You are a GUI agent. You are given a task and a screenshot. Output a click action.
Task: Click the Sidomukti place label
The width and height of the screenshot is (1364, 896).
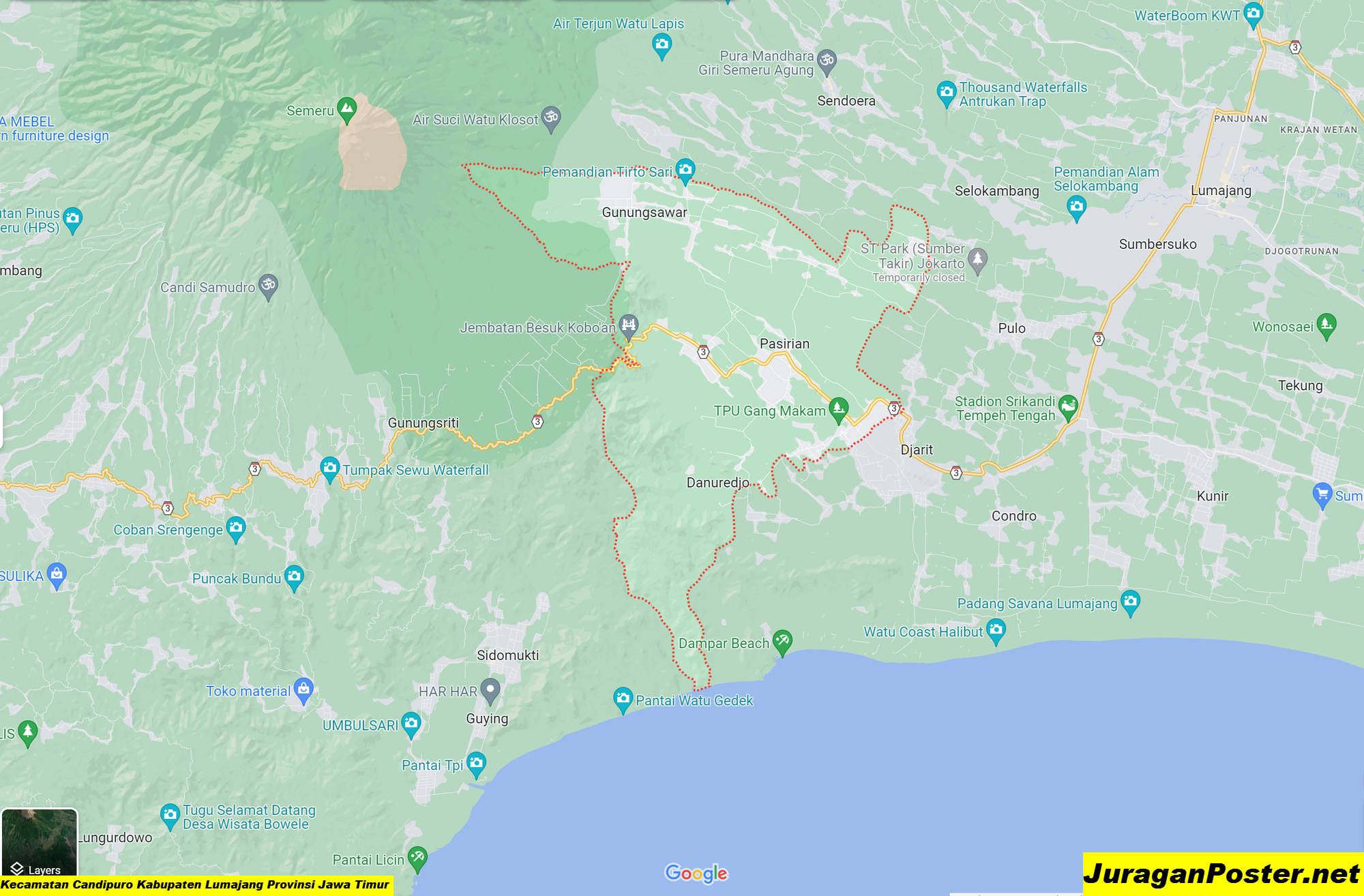pos(507,655)
